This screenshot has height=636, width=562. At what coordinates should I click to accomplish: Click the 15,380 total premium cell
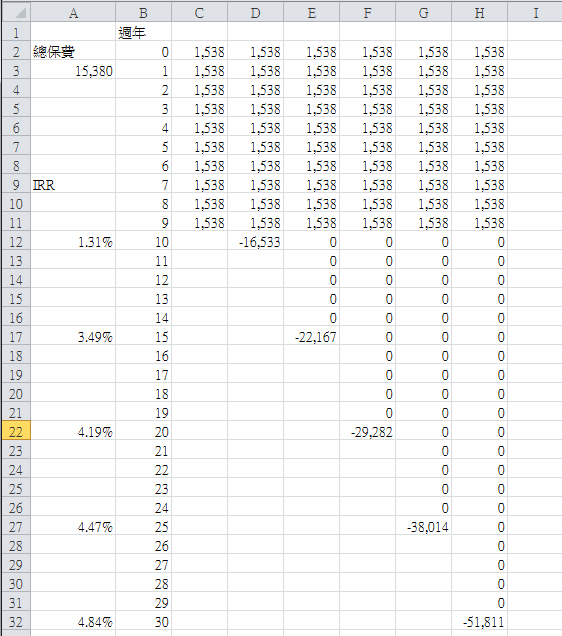coord(73,70)
